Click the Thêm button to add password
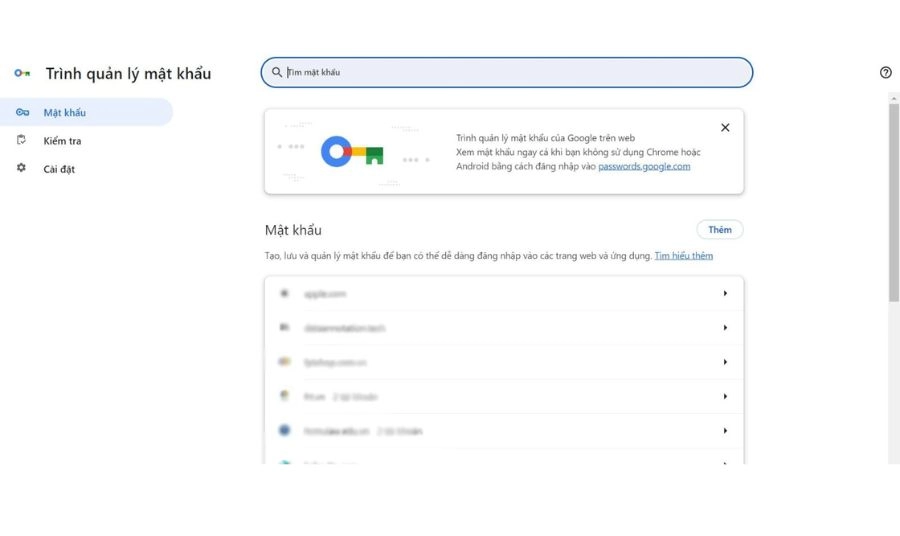900x536 pixels. [x=720, y=230]
